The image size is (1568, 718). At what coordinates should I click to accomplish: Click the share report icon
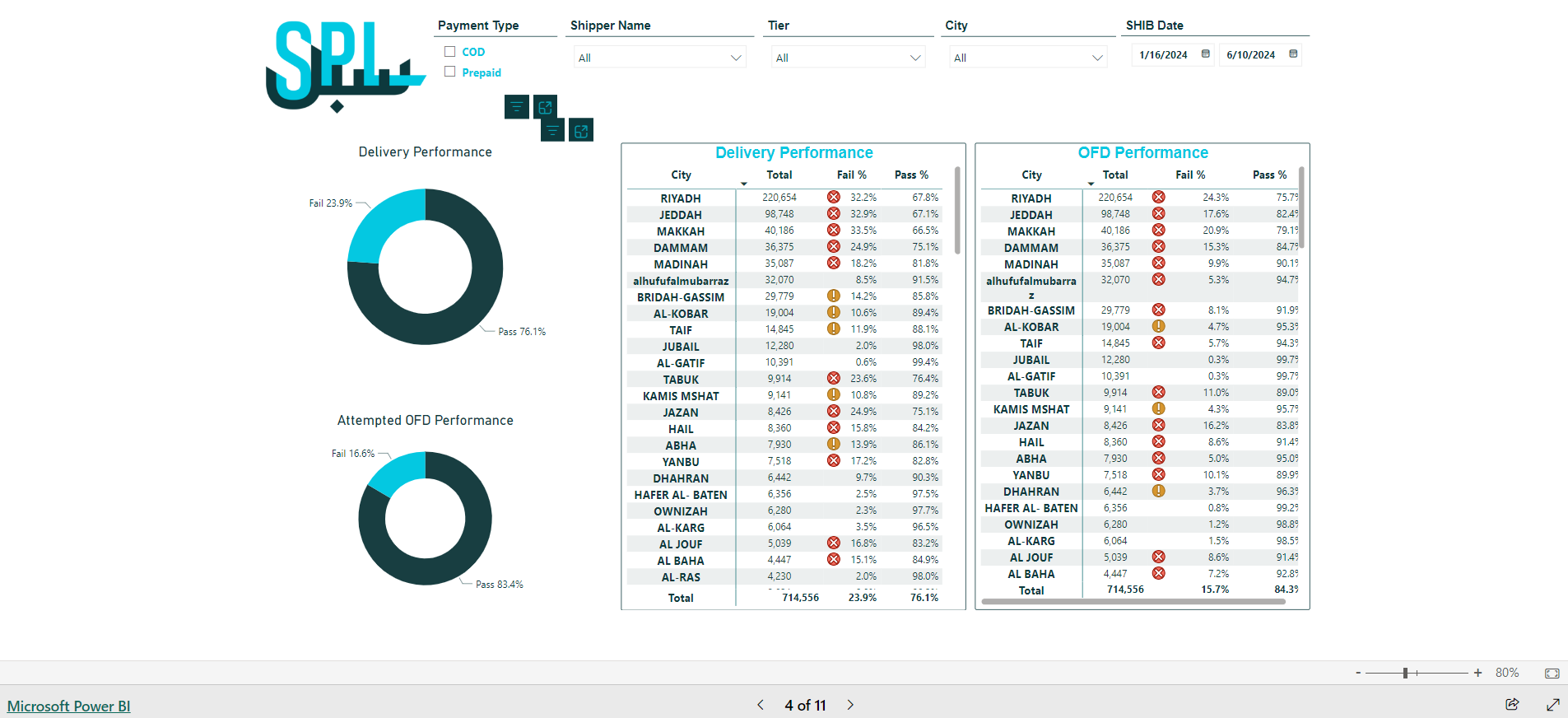(1512, 704)
